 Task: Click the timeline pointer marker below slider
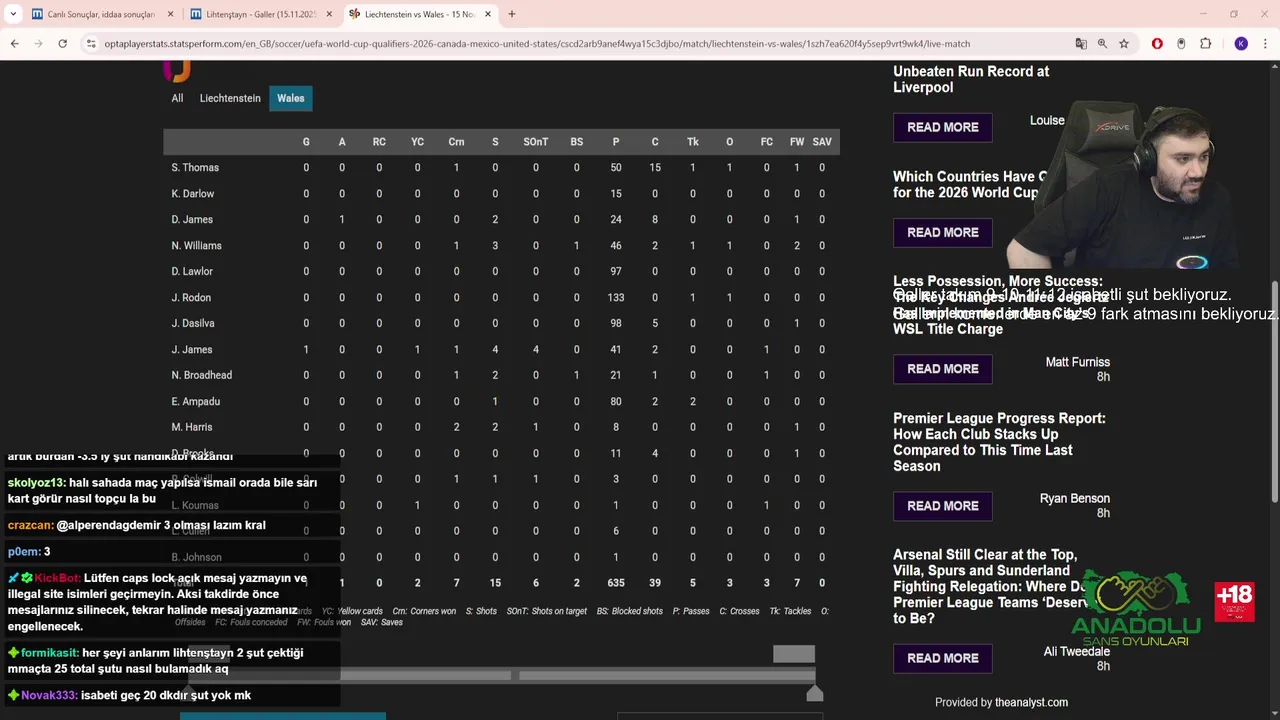tap(815, 694)
